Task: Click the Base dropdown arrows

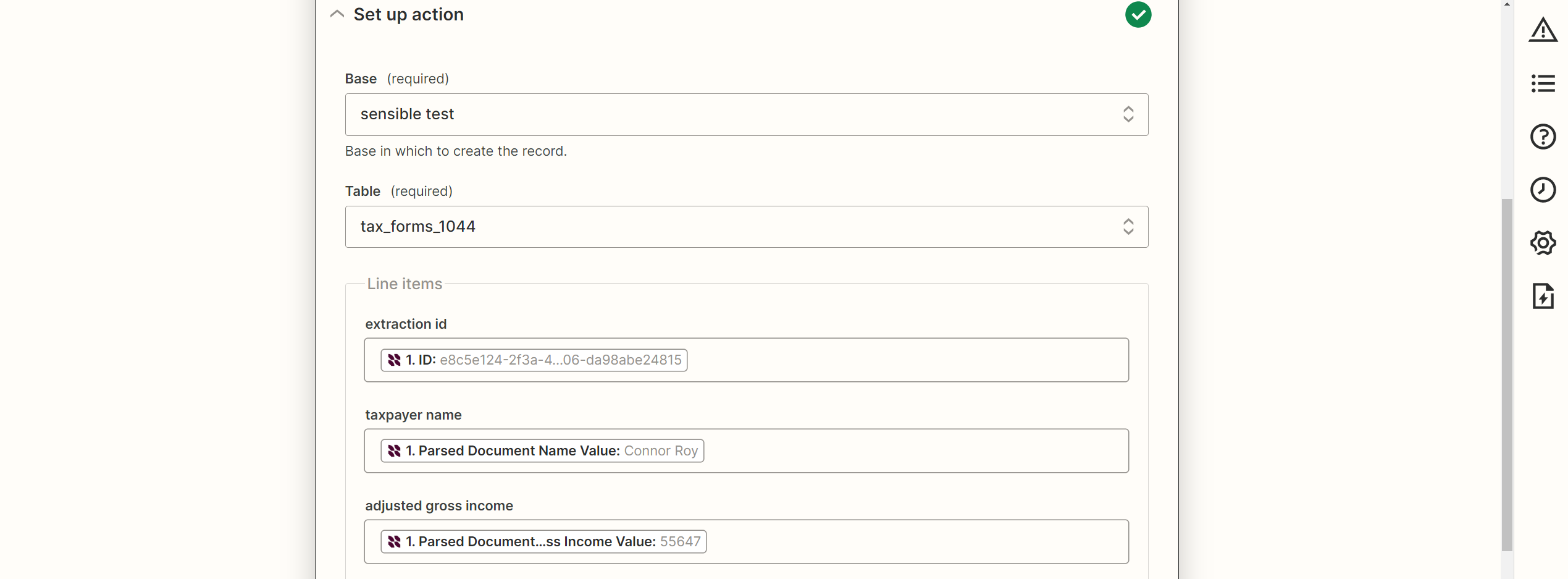Action: point(1128,114)
